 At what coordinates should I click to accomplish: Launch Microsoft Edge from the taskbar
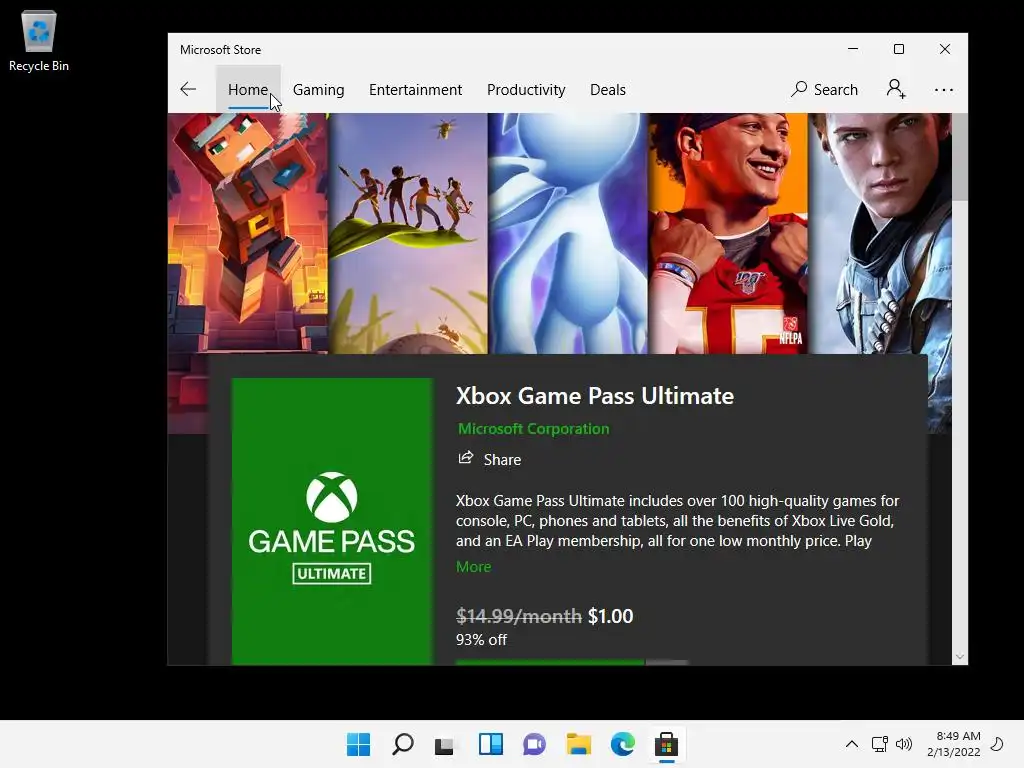coord(622,744)
